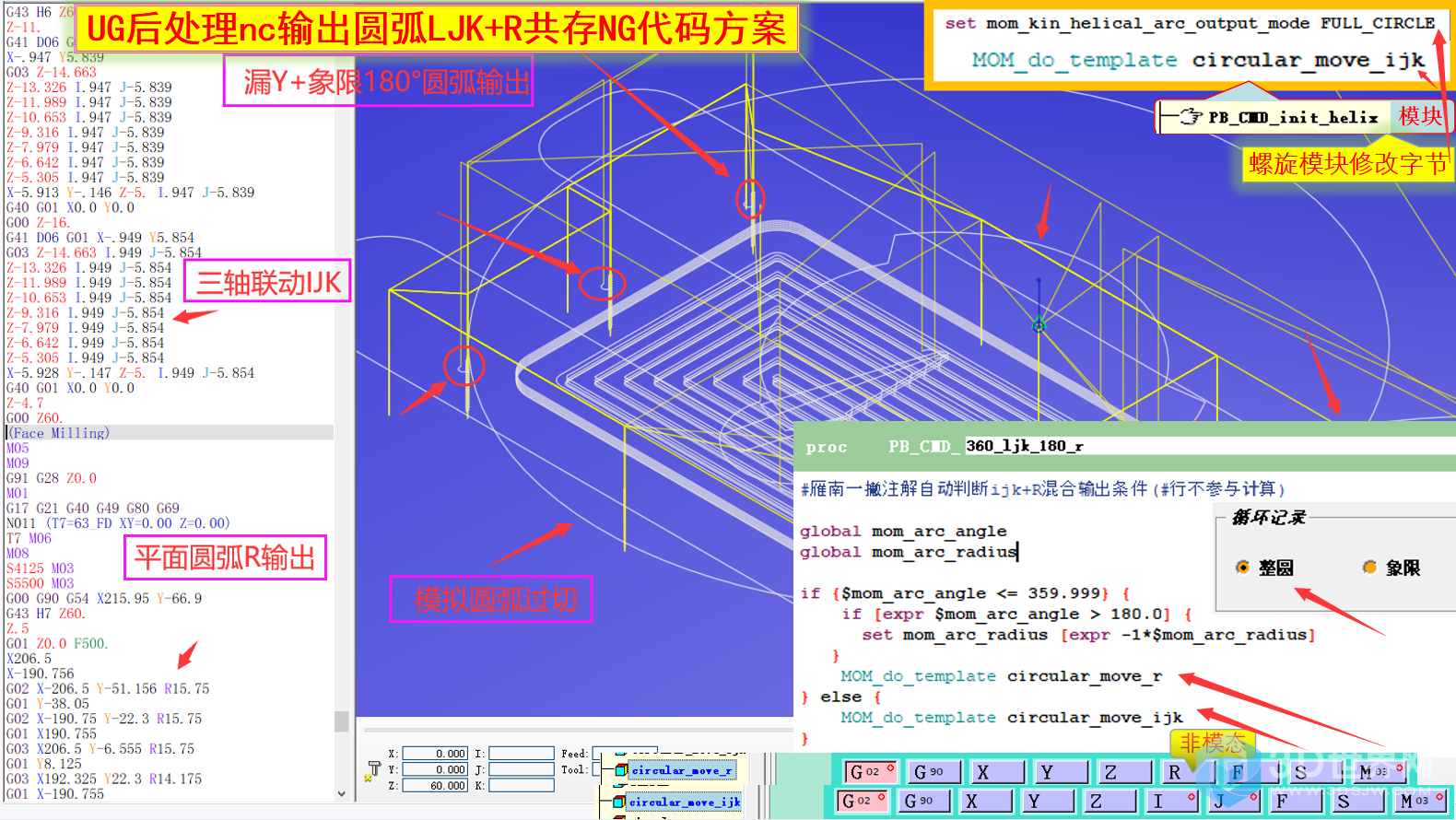Image resolution: width=1456 pixels, height=820 pixels.
Task: Click G90 word in the R block row
Action: point(933,771)
